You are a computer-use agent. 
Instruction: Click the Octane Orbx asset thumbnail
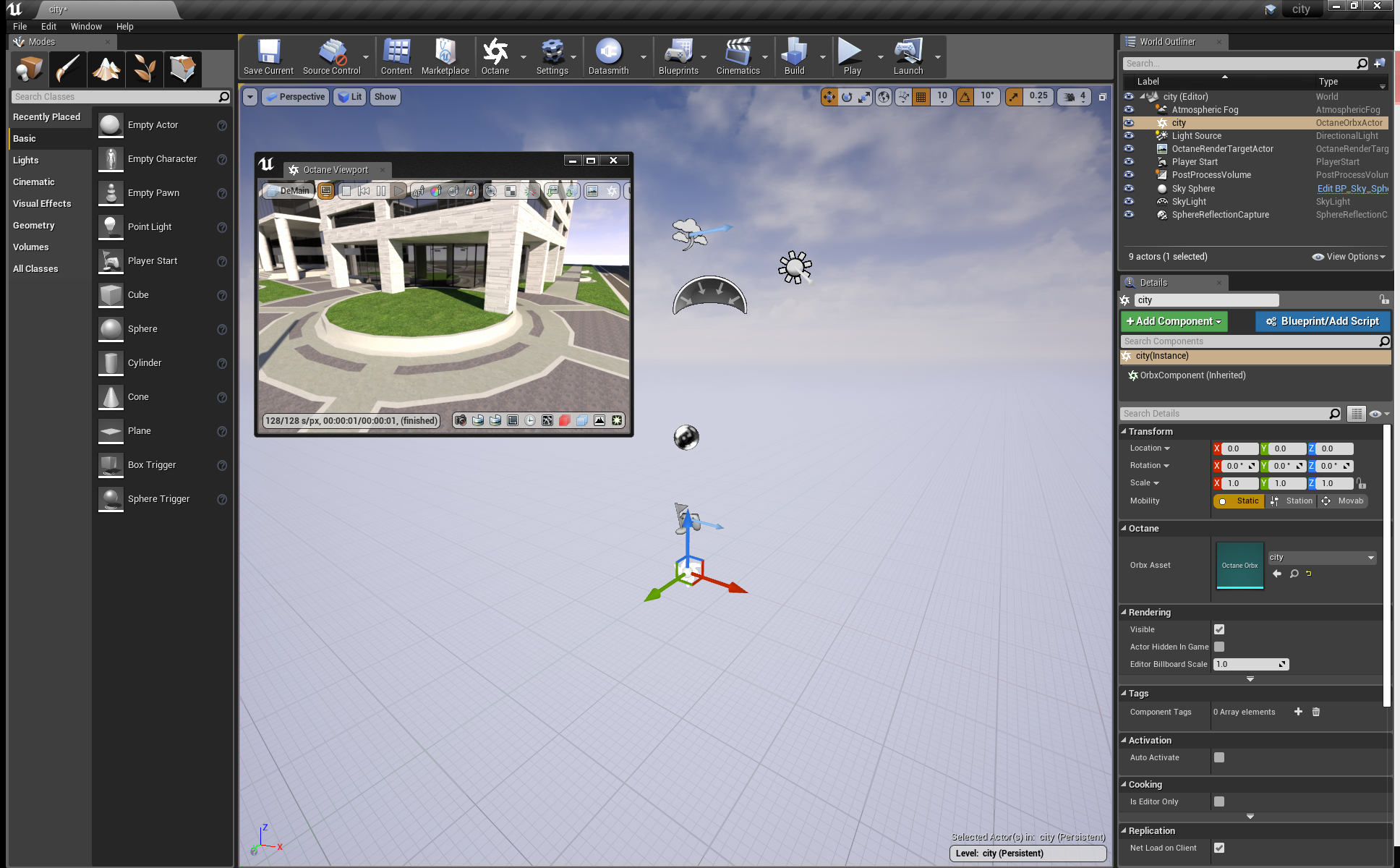[x=1239, y=565]
